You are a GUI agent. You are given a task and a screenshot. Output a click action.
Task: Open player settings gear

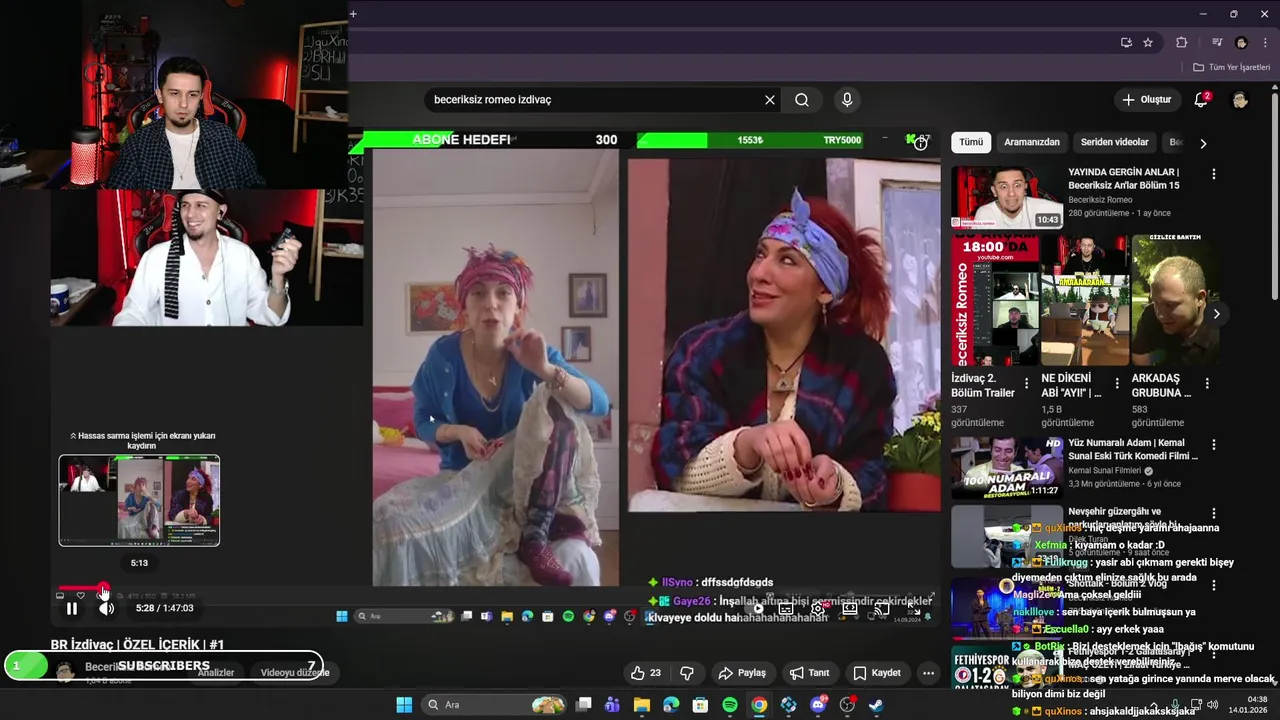coord(817,608)
